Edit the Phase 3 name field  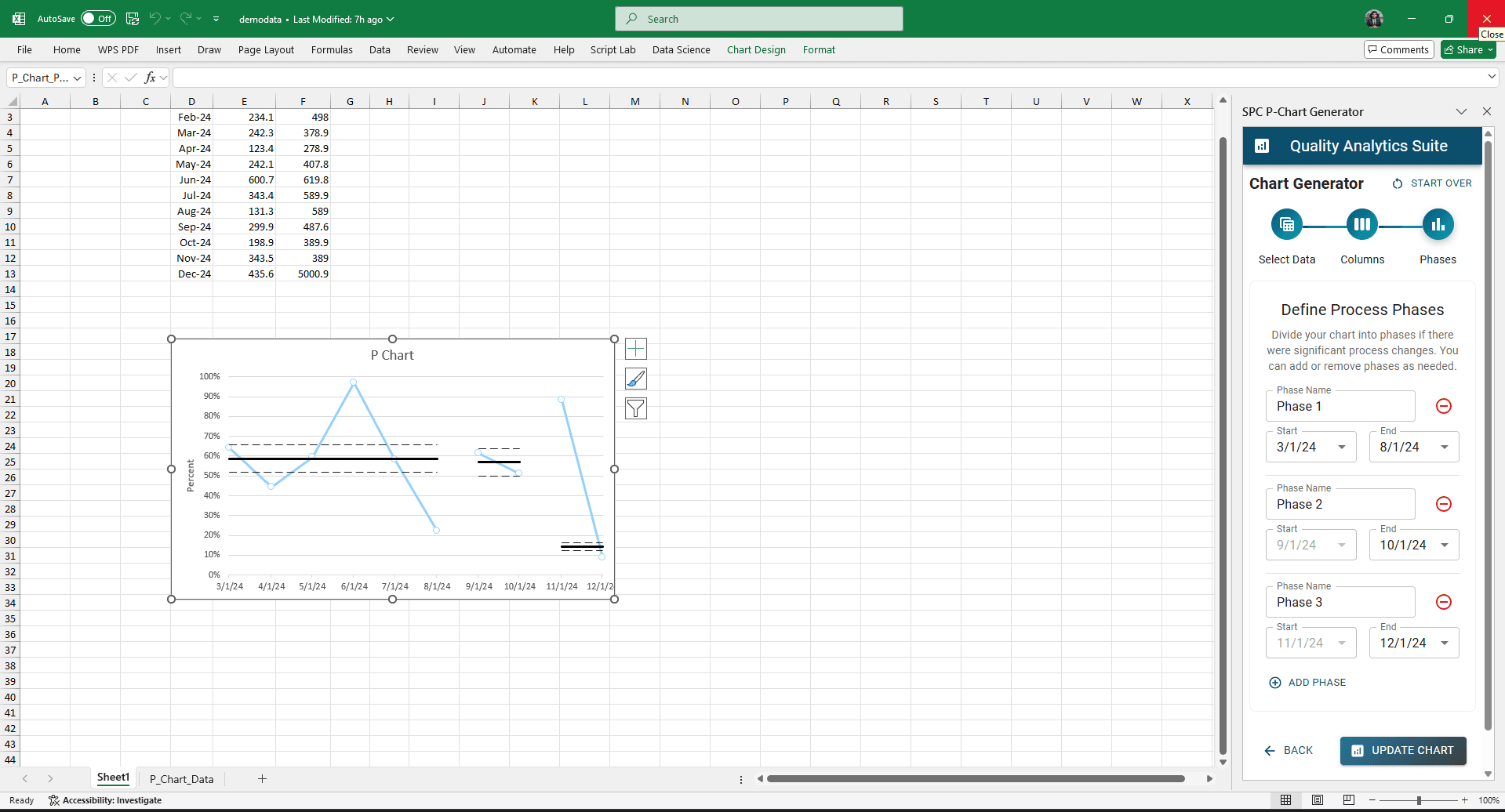tap(1340, 602)
